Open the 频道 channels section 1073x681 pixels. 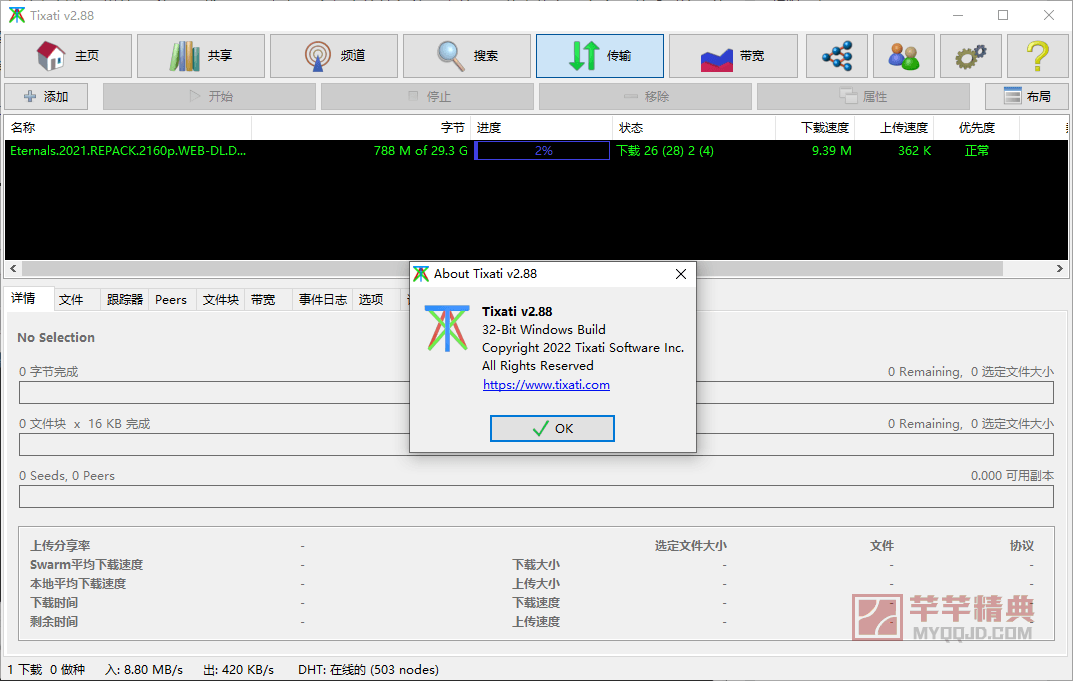click(x=334, y=56)
